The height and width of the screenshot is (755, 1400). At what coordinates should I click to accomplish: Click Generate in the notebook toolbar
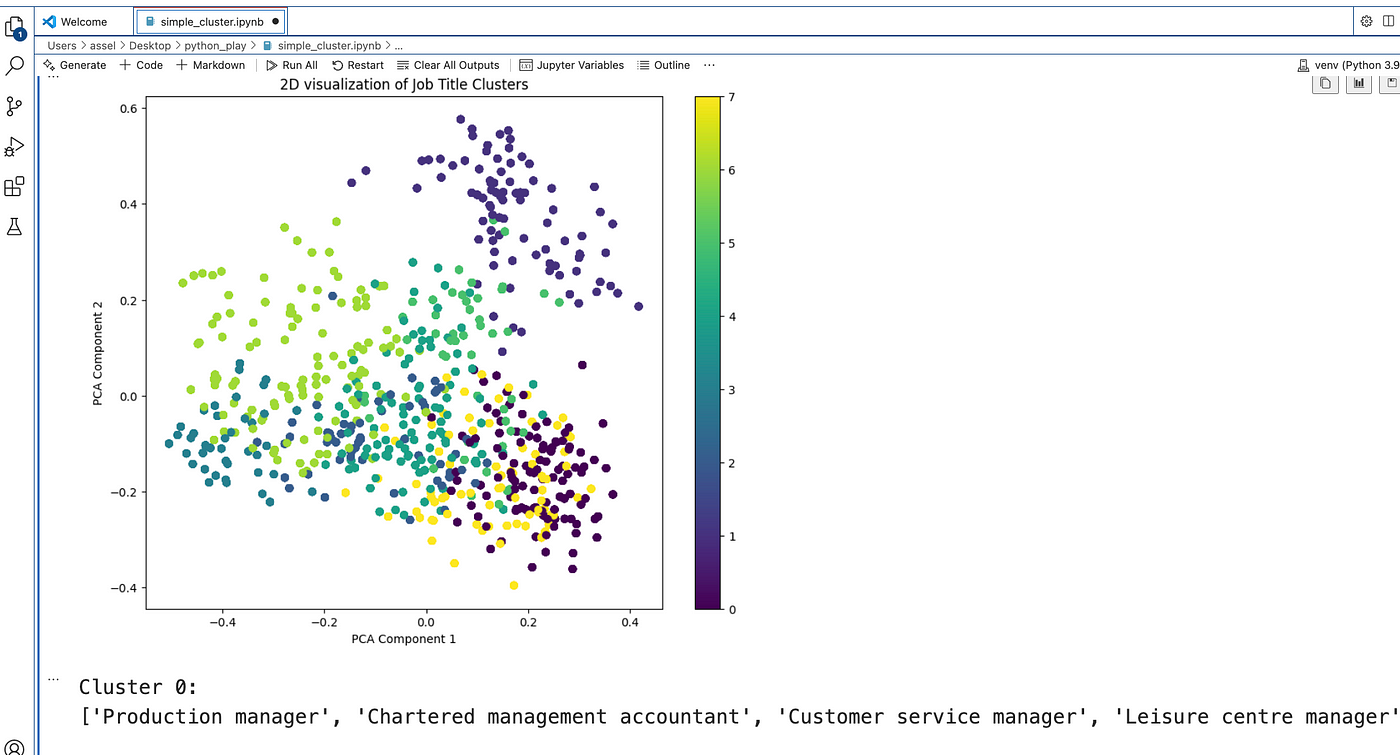(75, 65)
